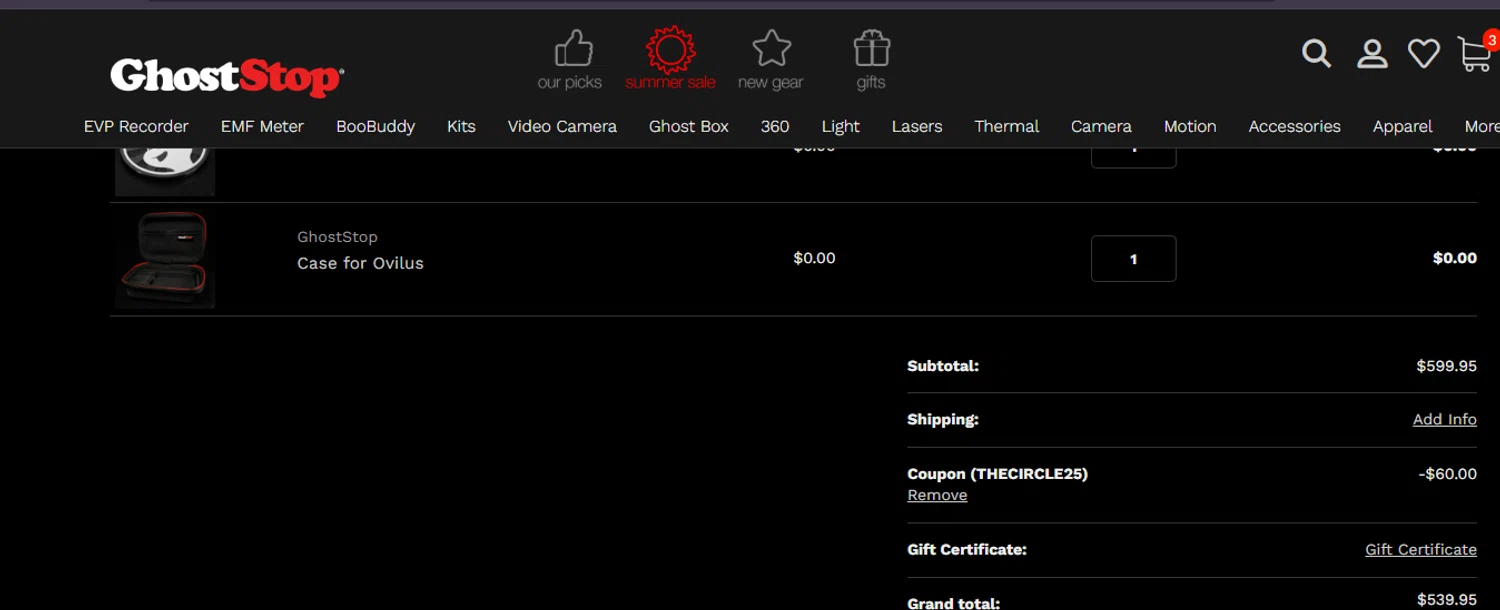Go to EMF Meter category

(262, 126)
